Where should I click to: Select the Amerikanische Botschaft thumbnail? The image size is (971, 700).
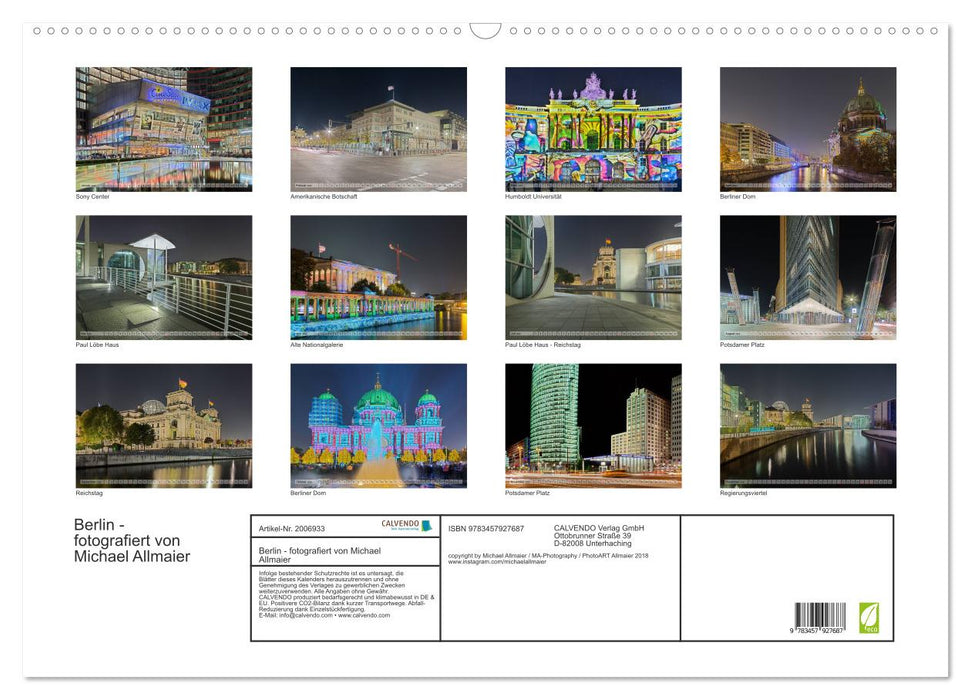coord(378,129)
